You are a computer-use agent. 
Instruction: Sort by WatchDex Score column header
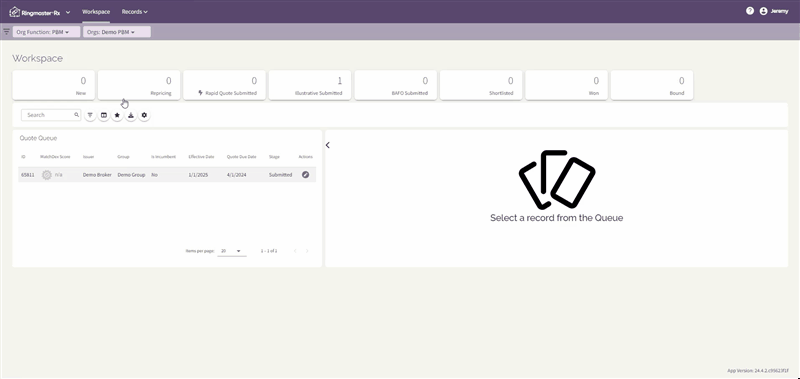coord(55,157)
